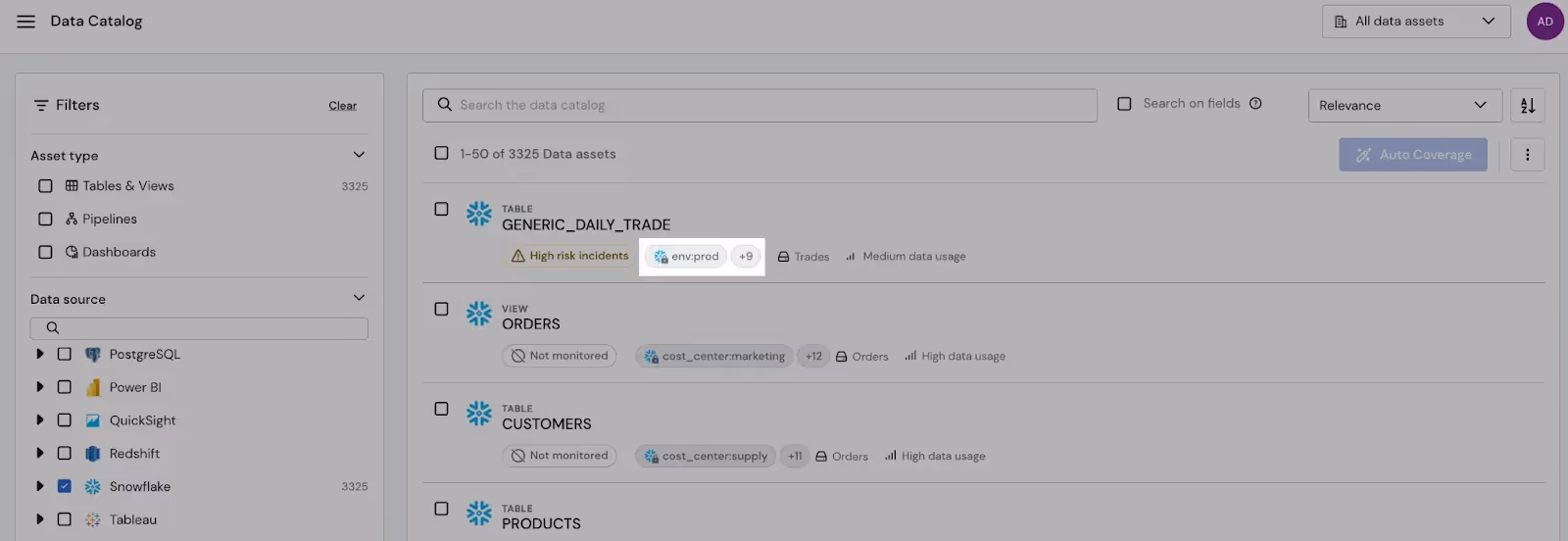The image size is (1568, 541).
Task: Click the Snowflake icon of GENERIC_DAILY_TRADE
Action: click(x=479, y=214)
